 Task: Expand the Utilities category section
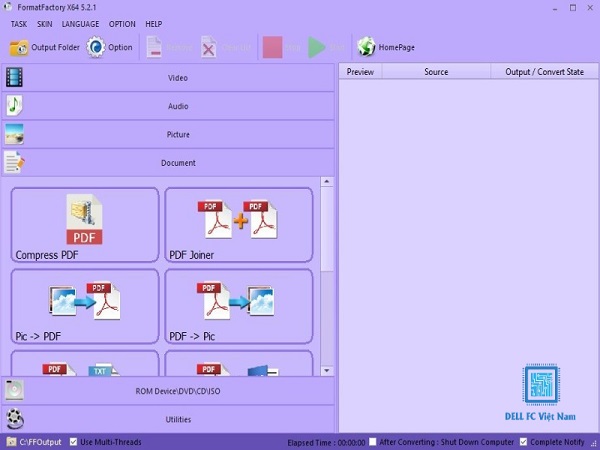click(168, 419)
